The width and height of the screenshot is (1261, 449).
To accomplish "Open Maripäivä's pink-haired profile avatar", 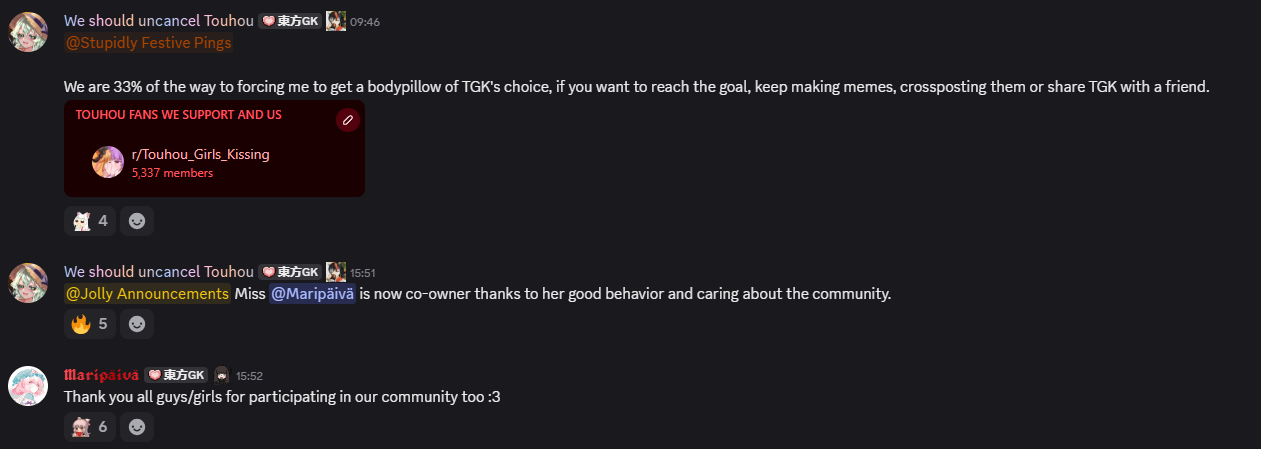I will [x=28, y=386].
